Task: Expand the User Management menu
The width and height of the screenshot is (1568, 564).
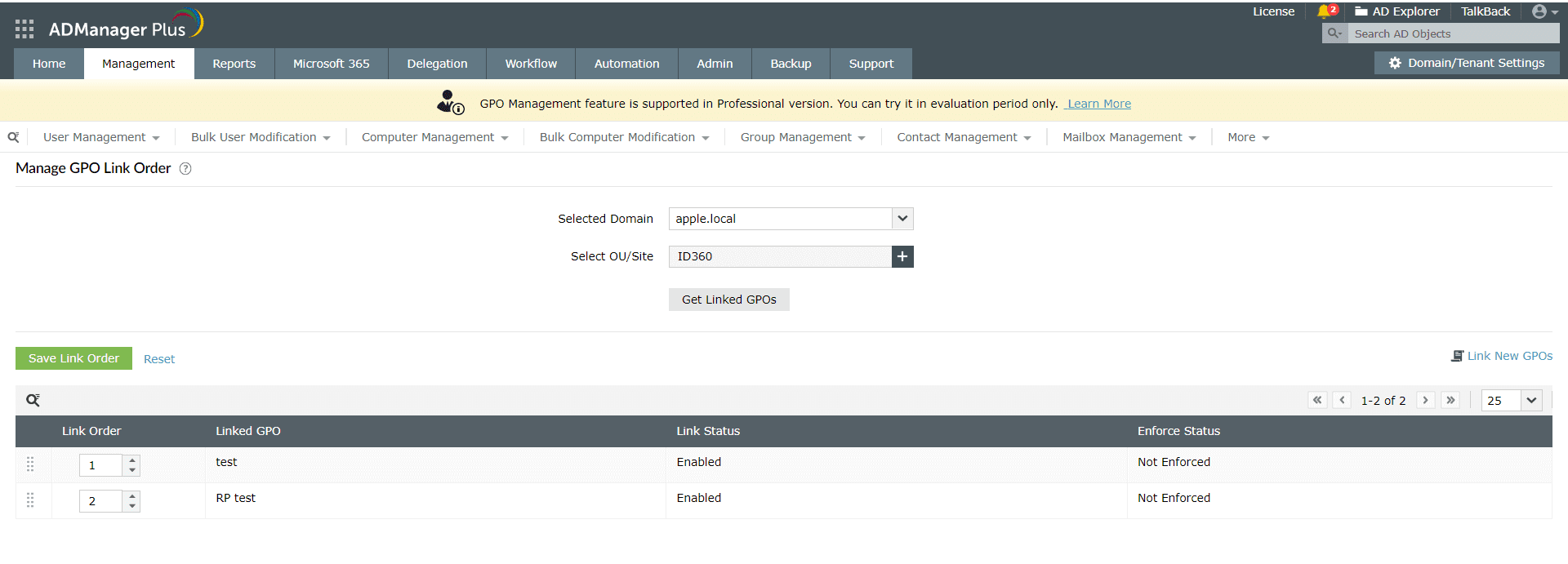Action: tap(101, 137)
